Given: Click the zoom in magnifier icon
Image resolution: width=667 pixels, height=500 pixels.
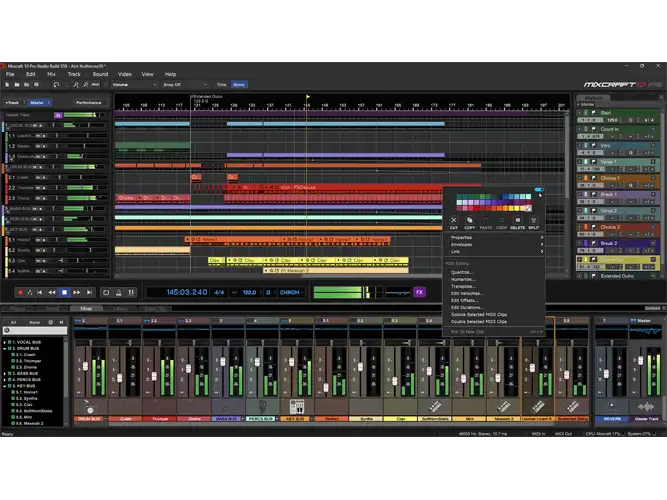Looking at the screenshot, I should click(76, 85).
